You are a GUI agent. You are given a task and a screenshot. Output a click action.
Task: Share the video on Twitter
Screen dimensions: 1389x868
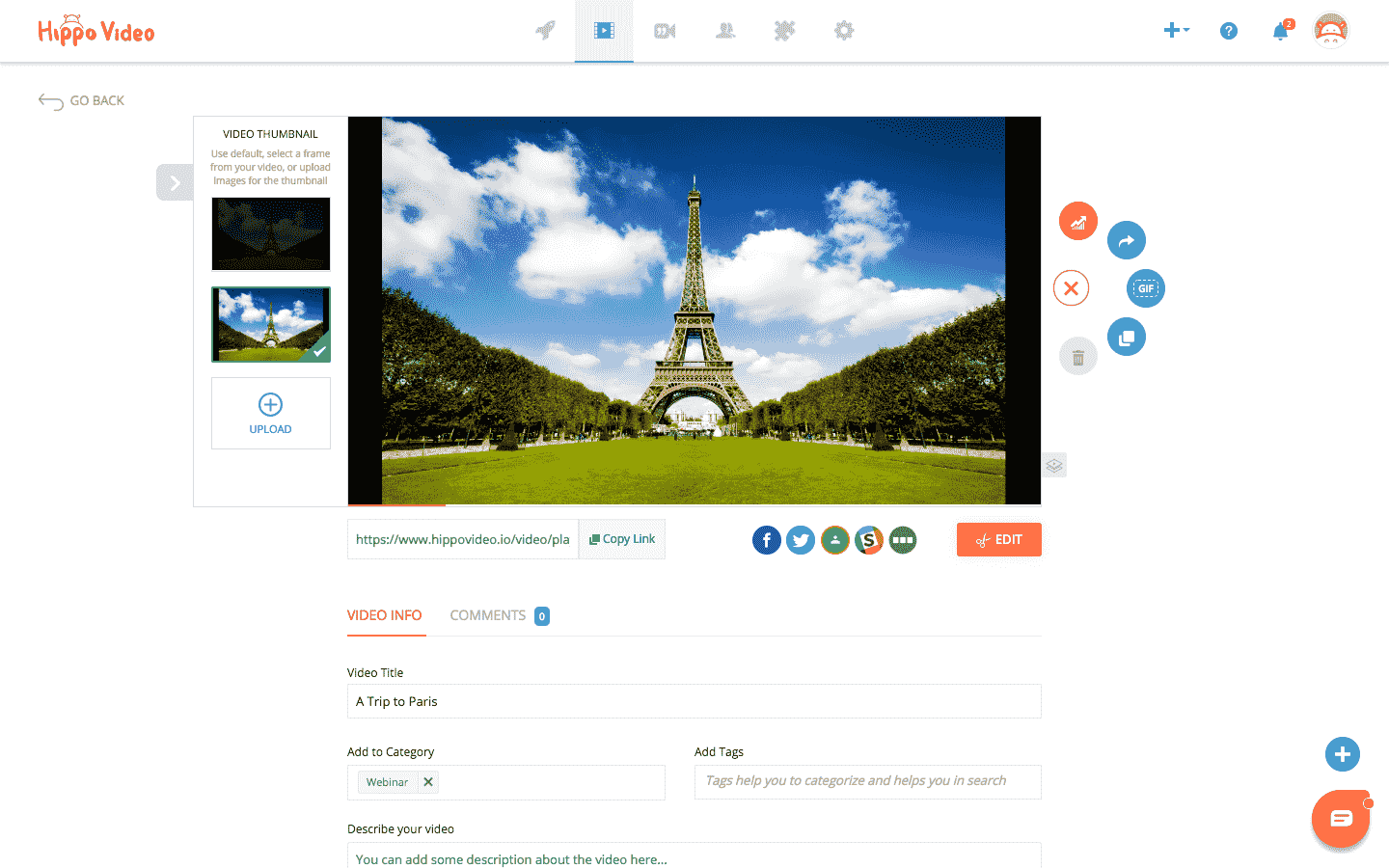800,540
